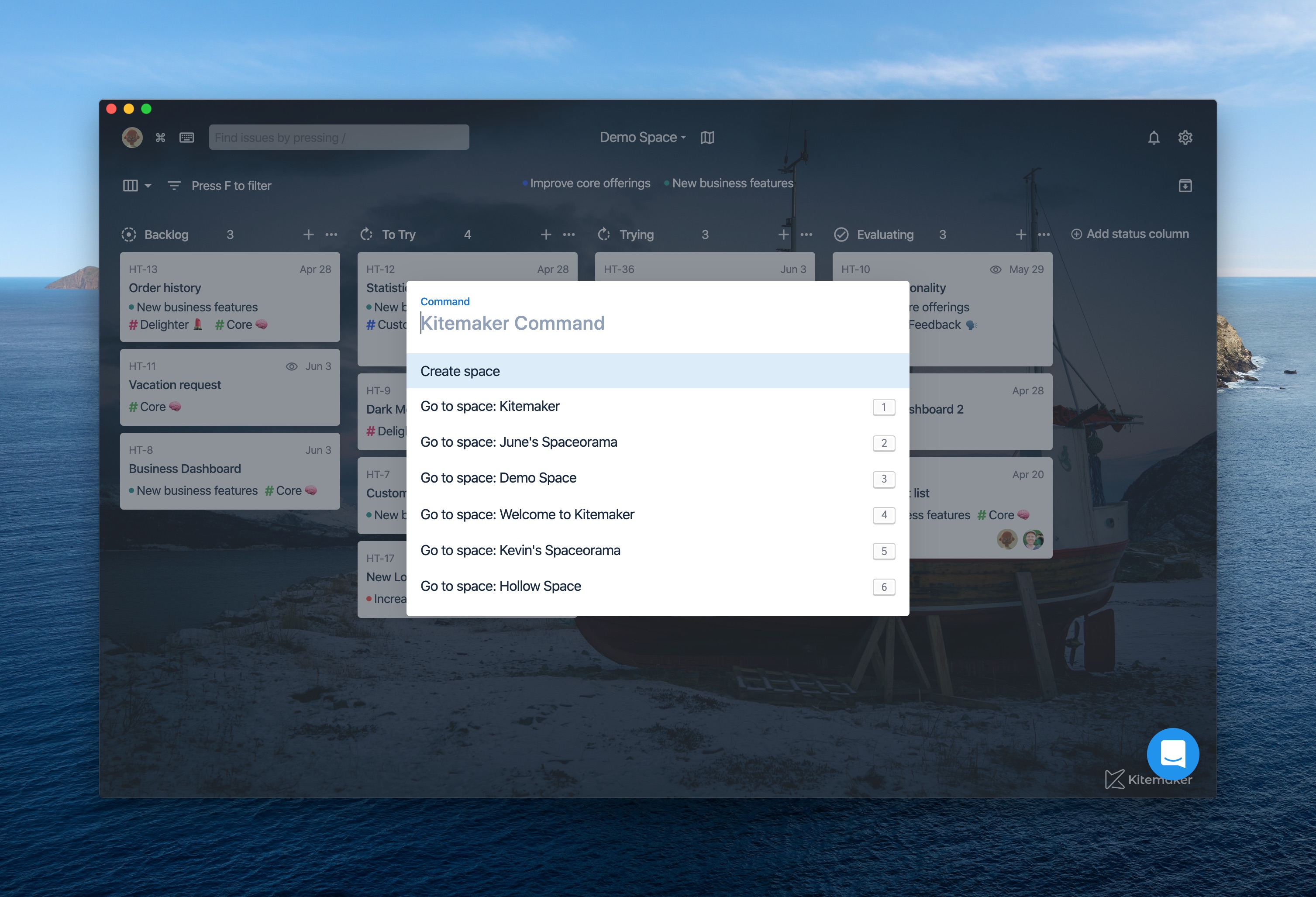Choose Go to space: Kevin's Spaceorama
This screenshot has width=1316, height=897.
point(658,550)
